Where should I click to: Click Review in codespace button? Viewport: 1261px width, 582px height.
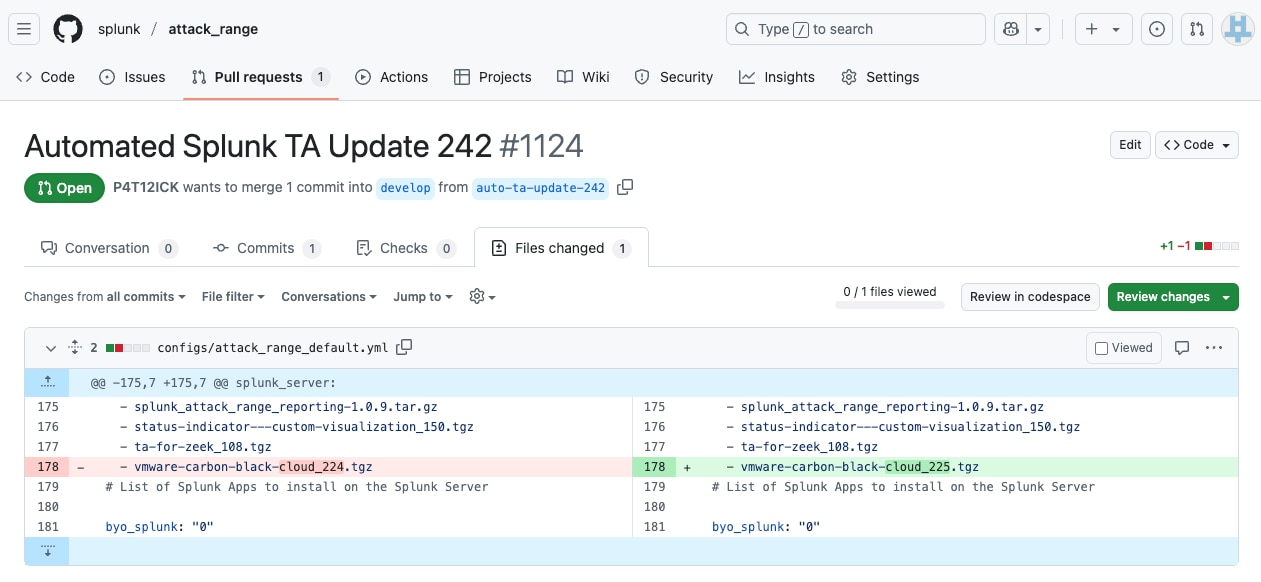coord(1030,297)
